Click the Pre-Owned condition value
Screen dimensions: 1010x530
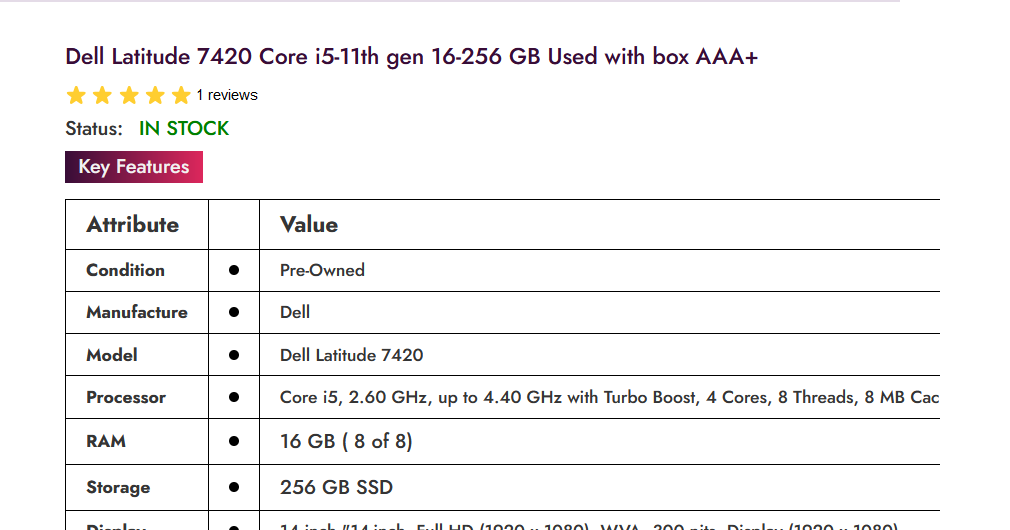pos(322,270)
